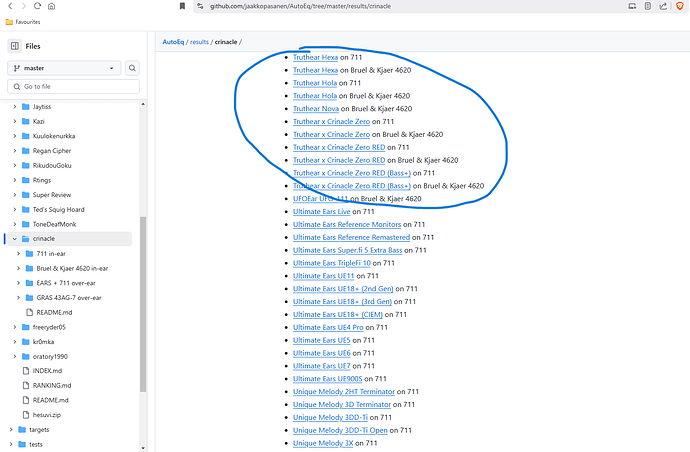Image resolution: width=690 pixels, height=452 pixels.
Task: Open the freeryder05 folder
Action: 49,327
